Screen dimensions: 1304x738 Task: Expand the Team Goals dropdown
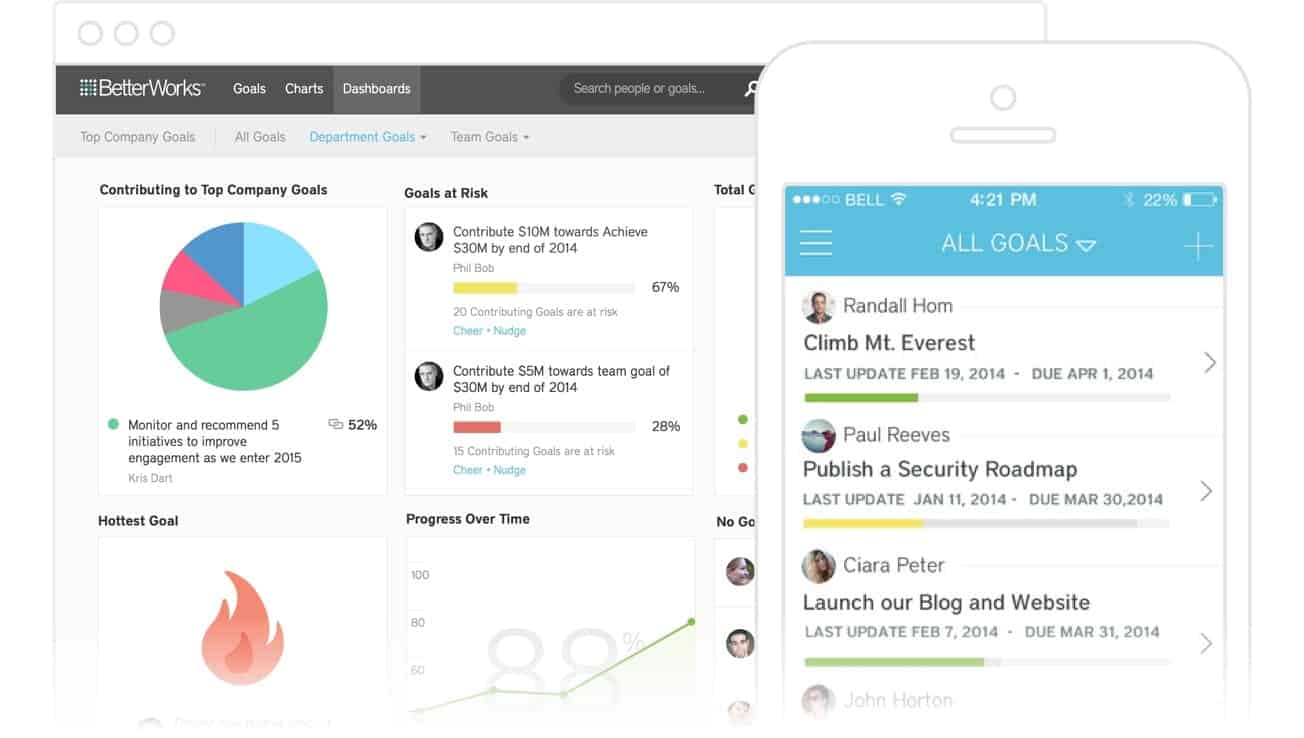tap(489, 137)
